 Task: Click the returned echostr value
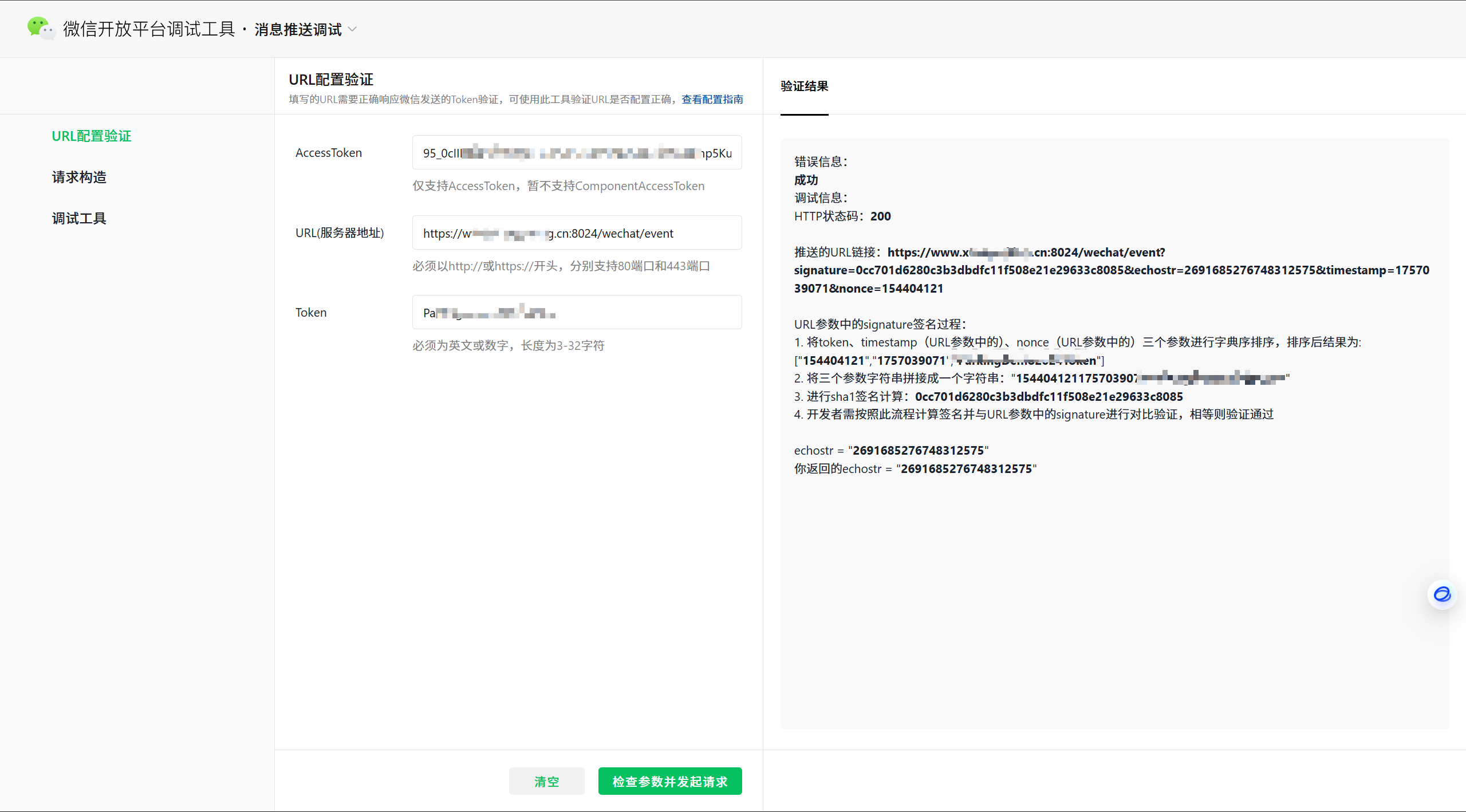point(966,469)
